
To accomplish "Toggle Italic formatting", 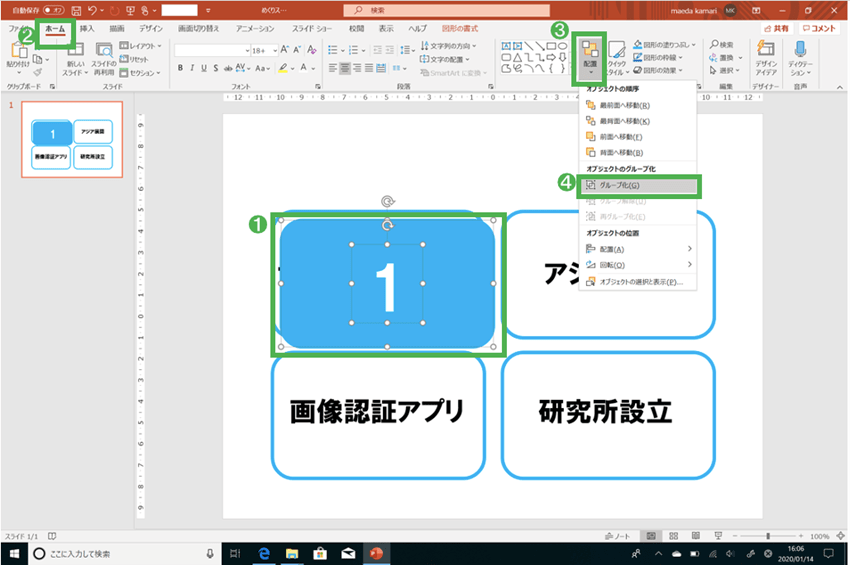I will tap(192, 68).
